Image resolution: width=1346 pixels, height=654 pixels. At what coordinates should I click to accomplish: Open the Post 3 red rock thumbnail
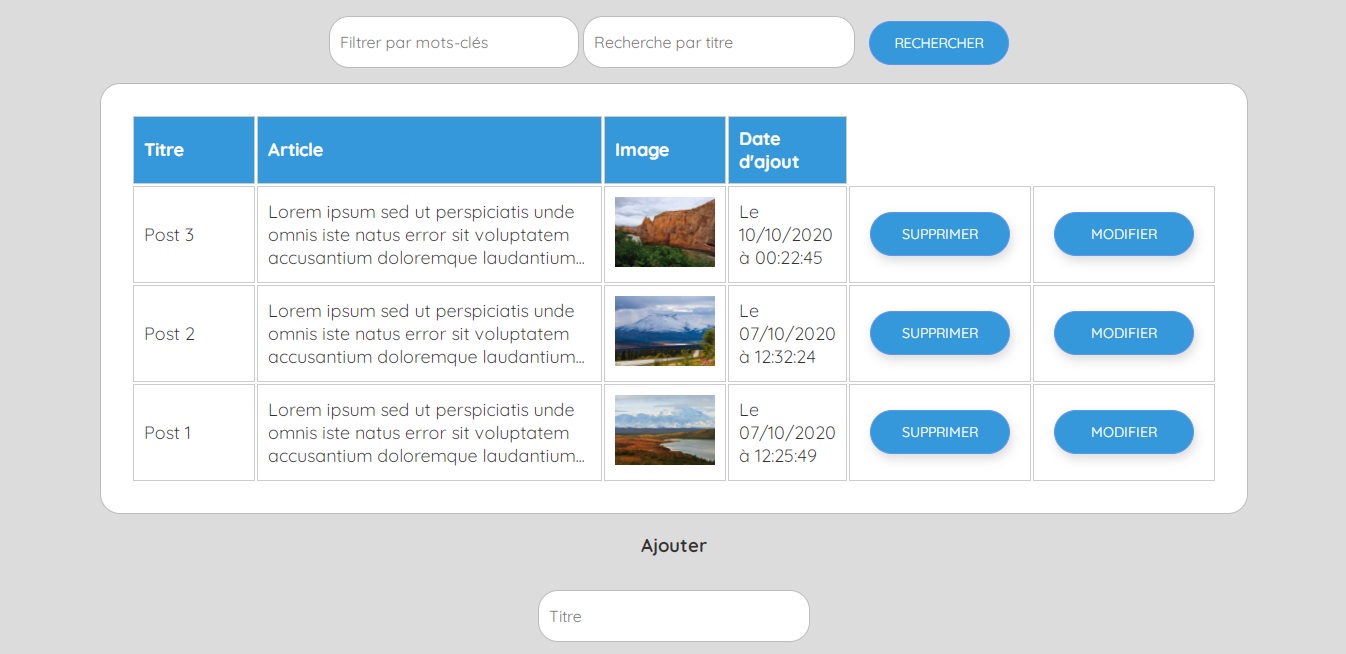tap(664, 232)
